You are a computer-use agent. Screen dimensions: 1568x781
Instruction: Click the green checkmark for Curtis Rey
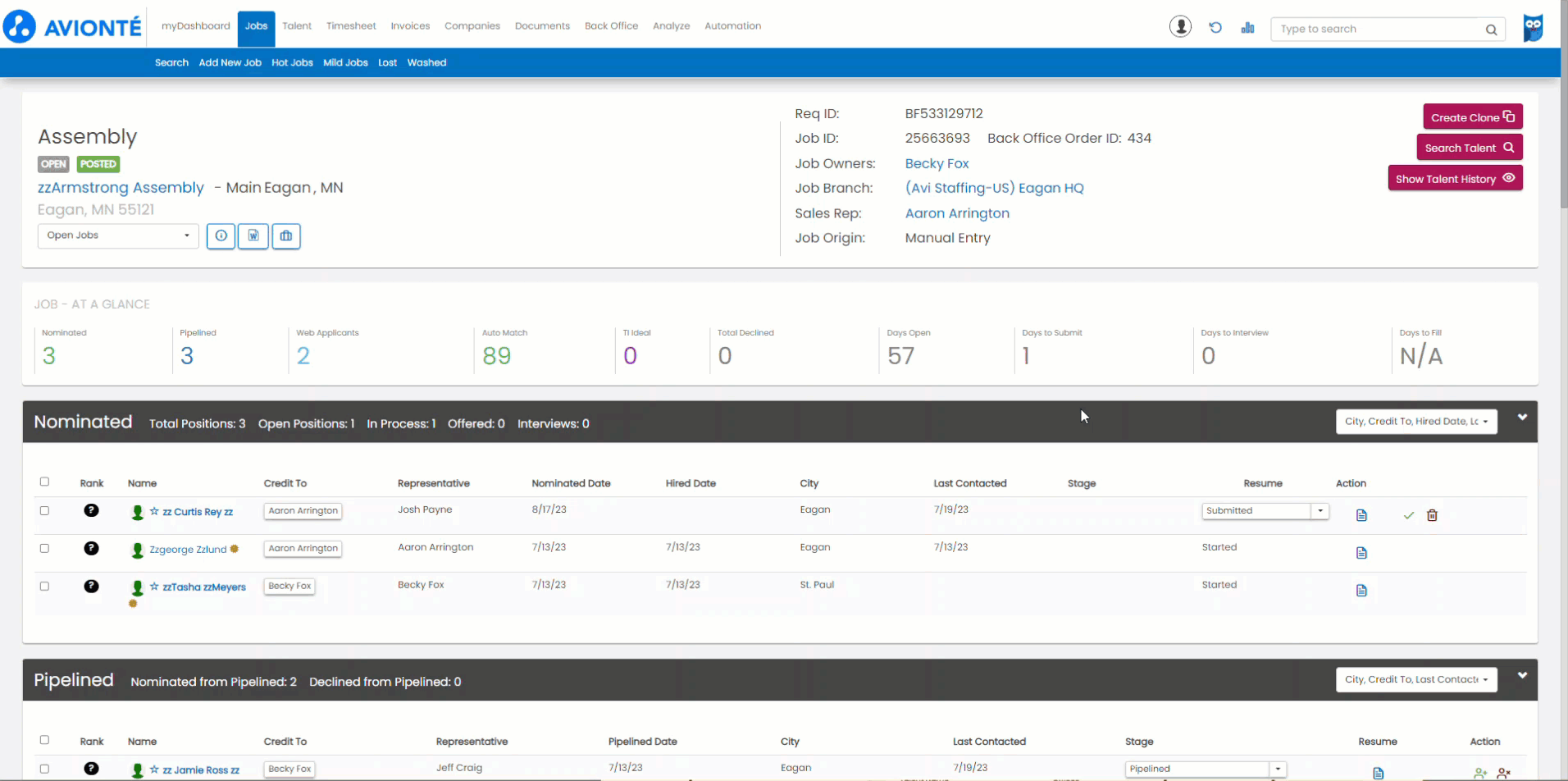tap(1408, 515)
